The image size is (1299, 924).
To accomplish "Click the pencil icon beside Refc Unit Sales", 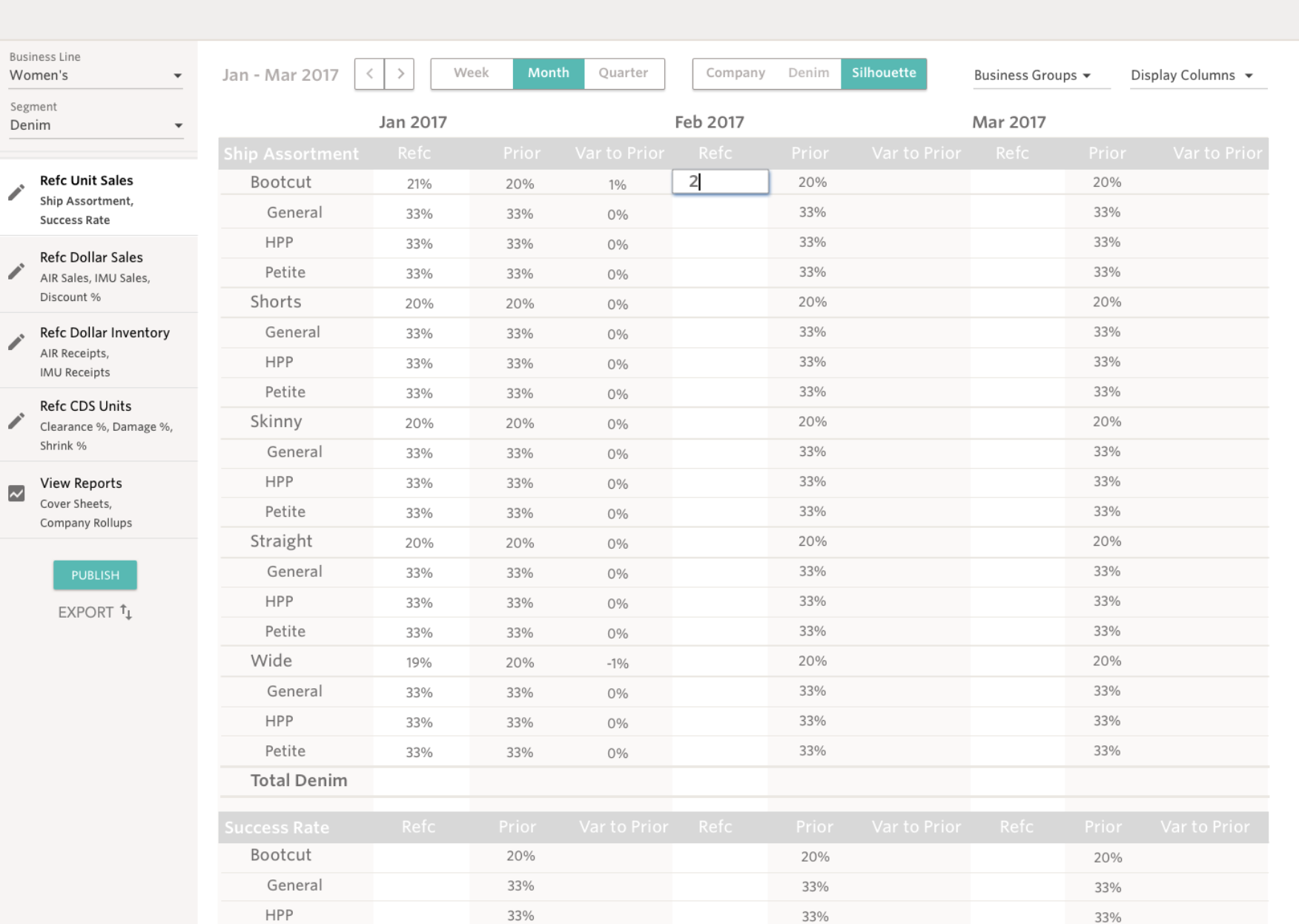I will [16, 193].
